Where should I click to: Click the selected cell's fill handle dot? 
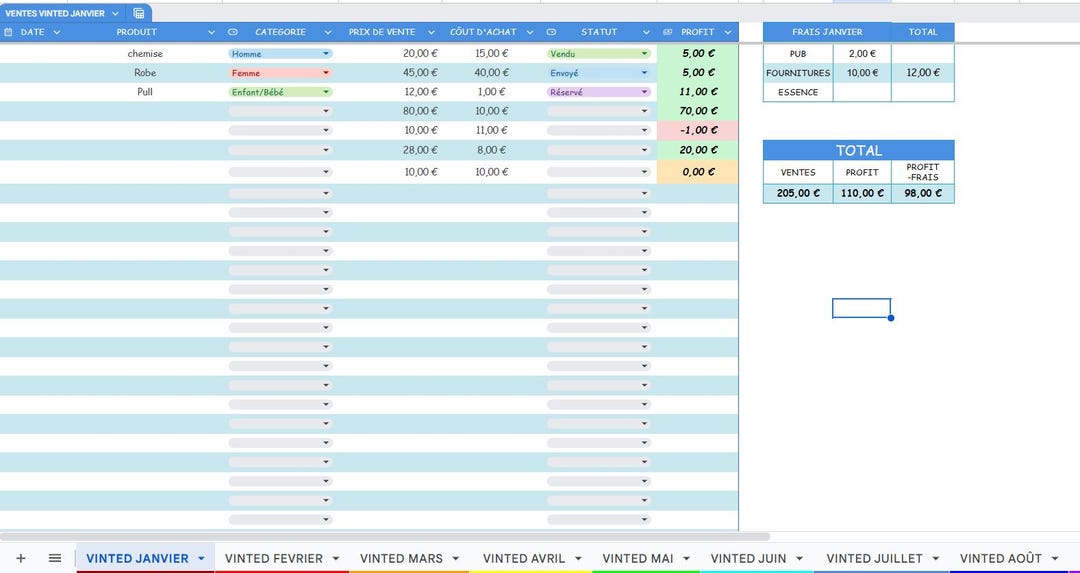click(x=891, y=318)
